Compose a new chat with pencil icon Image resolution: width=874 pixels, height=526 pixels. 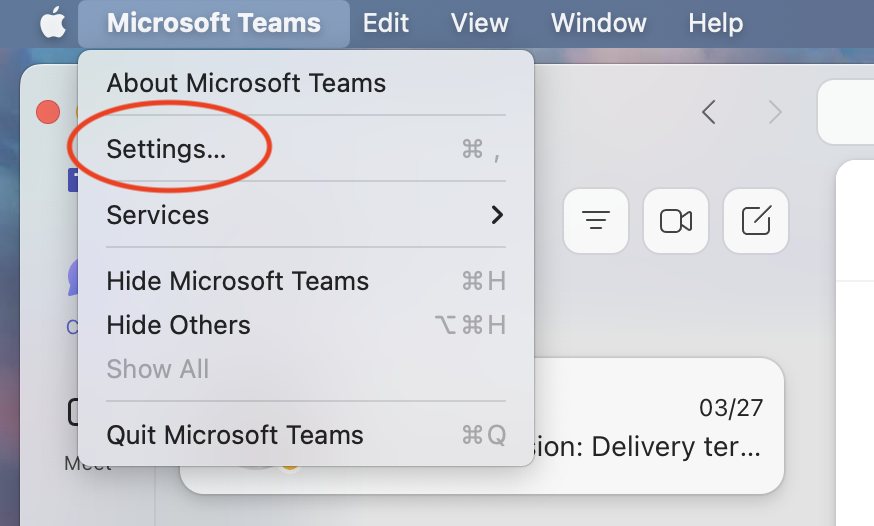tap(756, 221)
